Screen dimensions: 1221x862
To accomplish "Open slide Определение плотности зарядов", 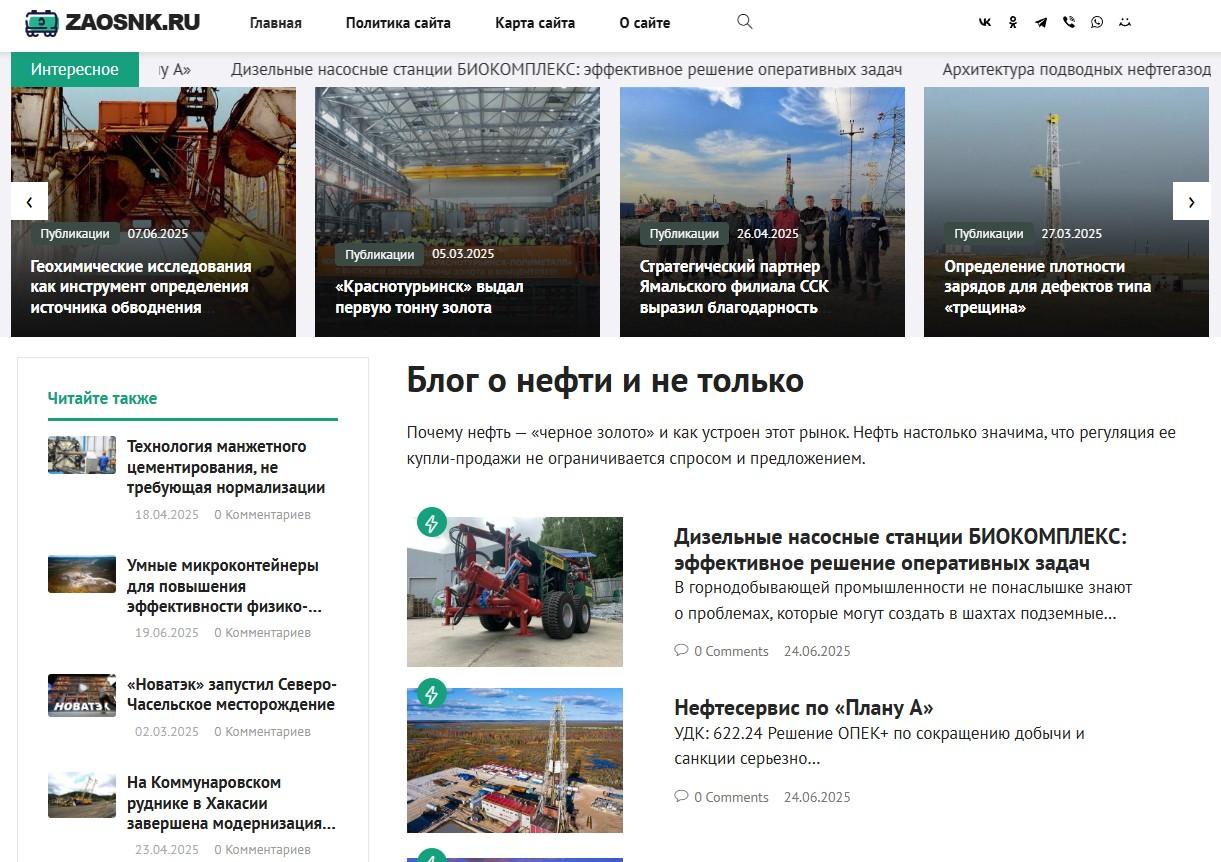I will pyautogui.click(x=1047, y=287).
